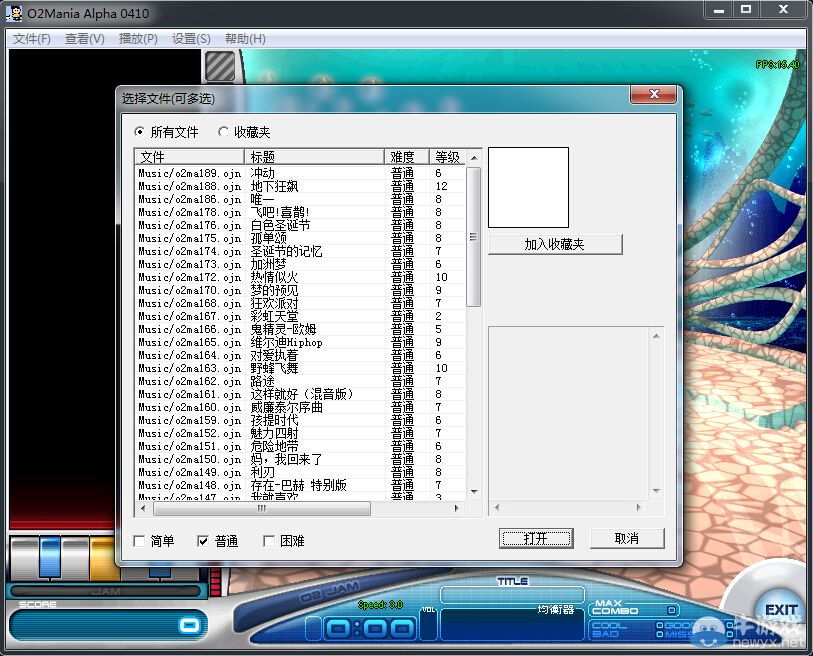Select song row 孩提时代
Image resolution: width=813 pixels, height=656 pixels.
[x=301, y=420]
